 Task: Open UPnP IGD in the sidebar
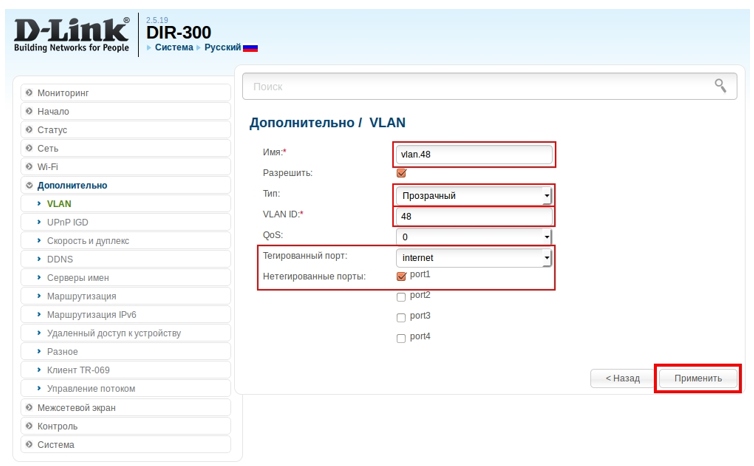pos(68,222)
